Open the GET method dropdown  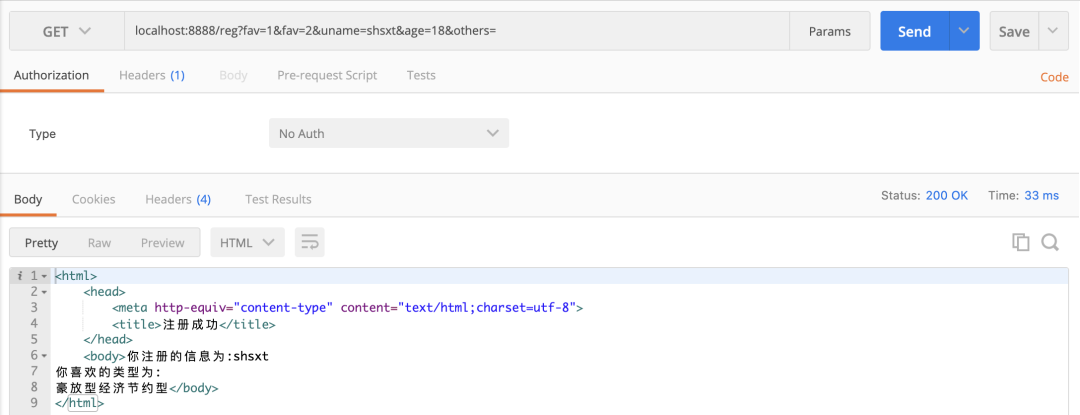click(67, 31)
